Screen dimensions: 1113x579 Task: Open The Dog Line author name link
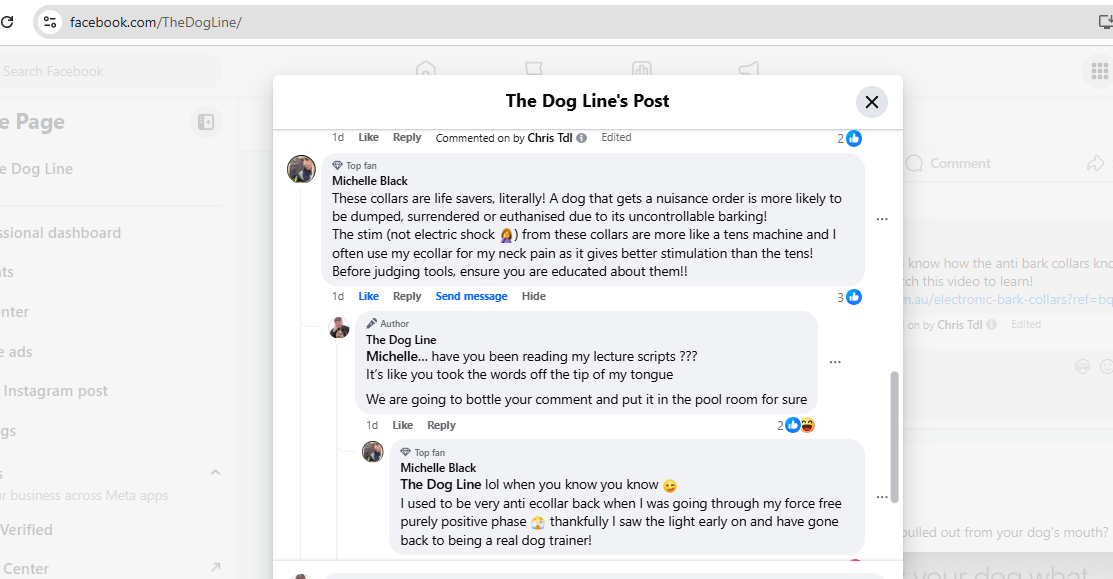(x=401, y=340)
